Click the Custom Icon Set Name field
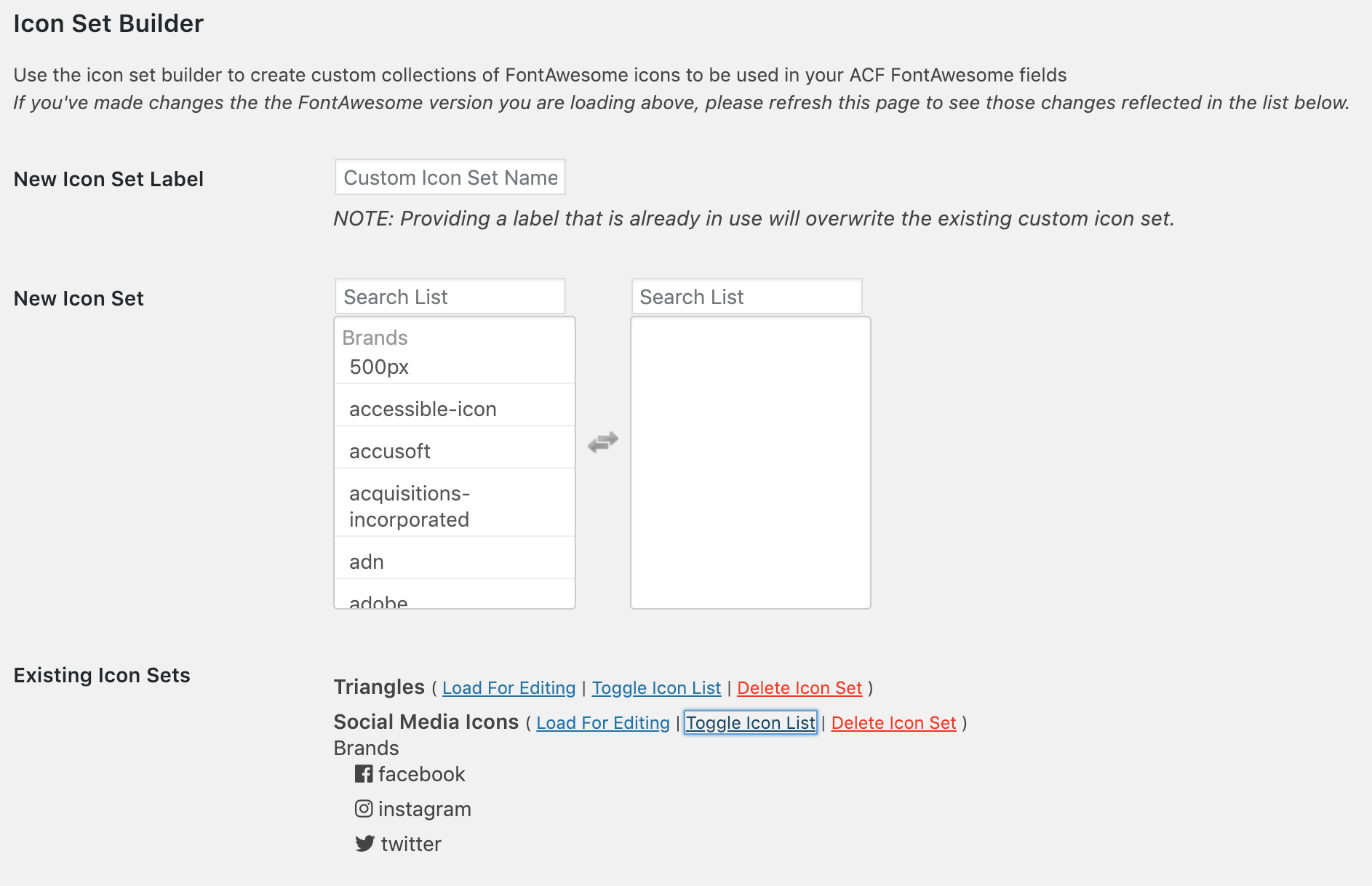 450,177
